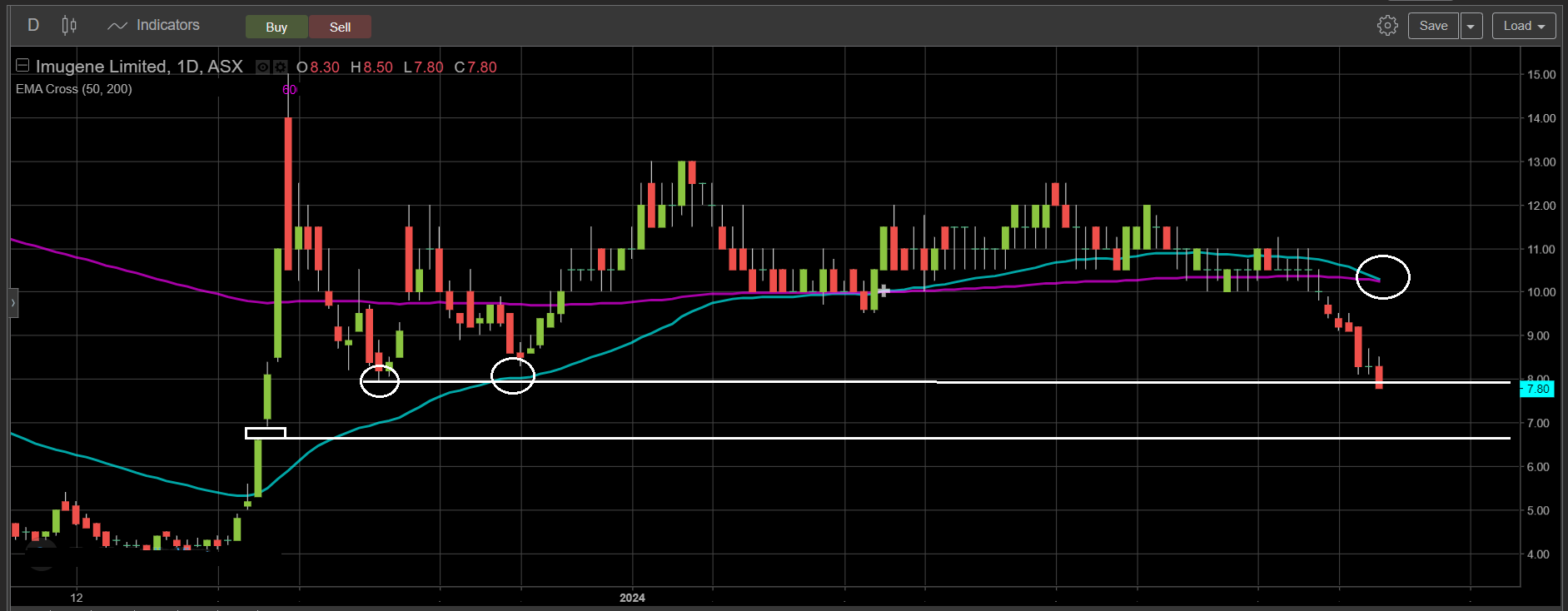Click the 5.00 price axis label
The width and height of the screenshot is (1568, 611).
[1538, 511]
